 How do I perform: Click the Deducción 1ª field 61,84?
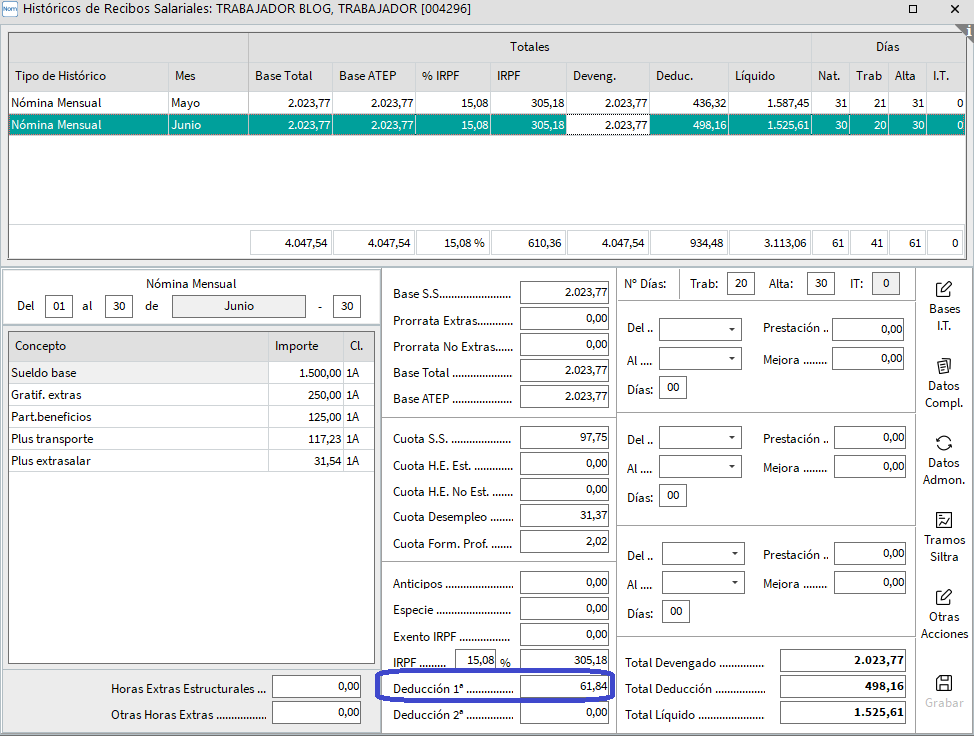tap(565, 686)
